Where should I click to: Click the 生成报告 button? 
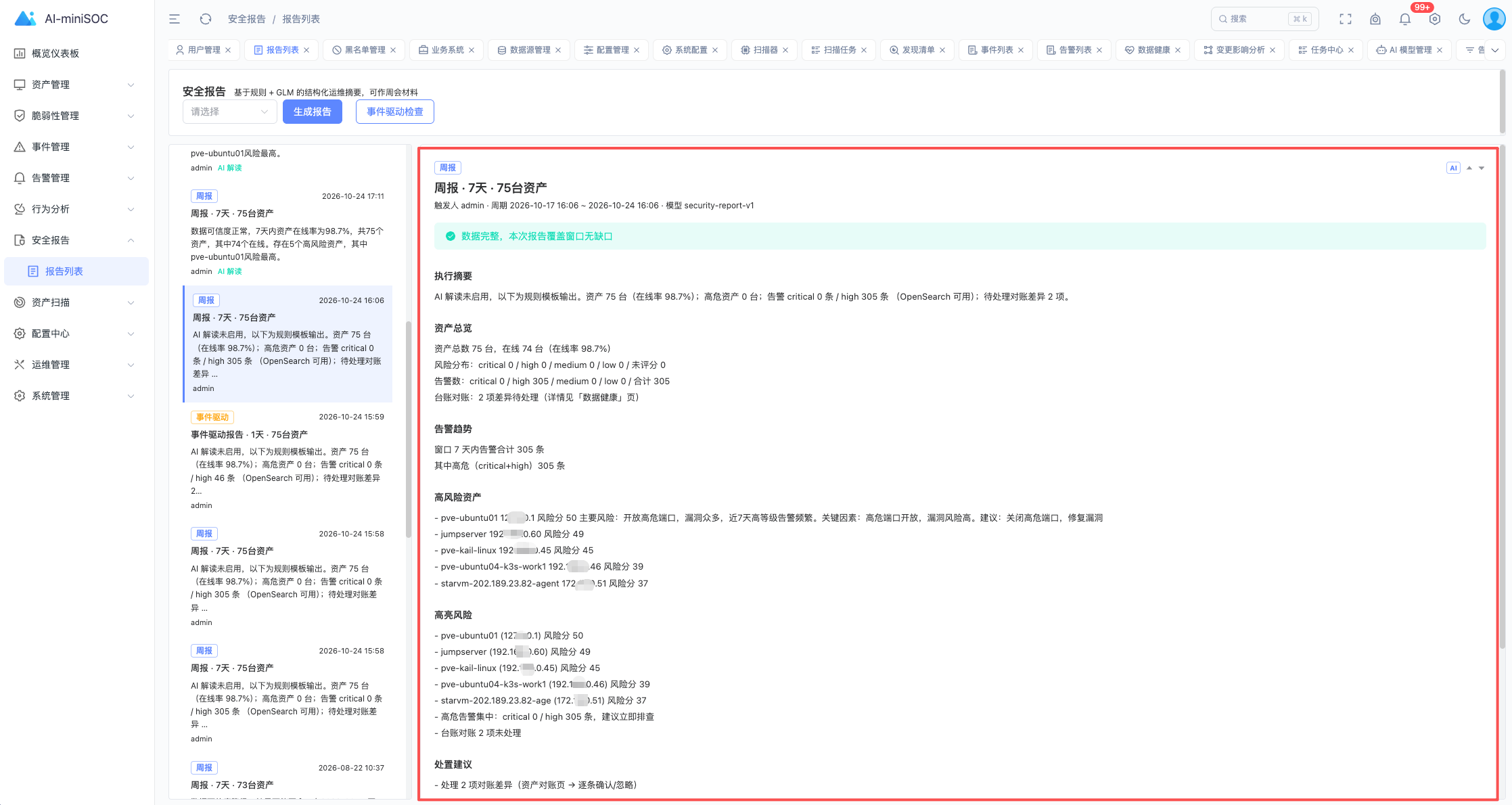[x=313, y=112]
